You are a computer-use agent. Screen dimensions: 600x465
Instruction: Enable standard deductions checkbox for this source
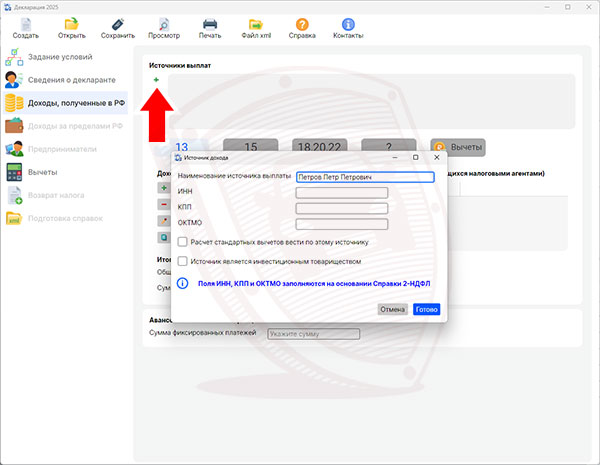pos(182,241)
